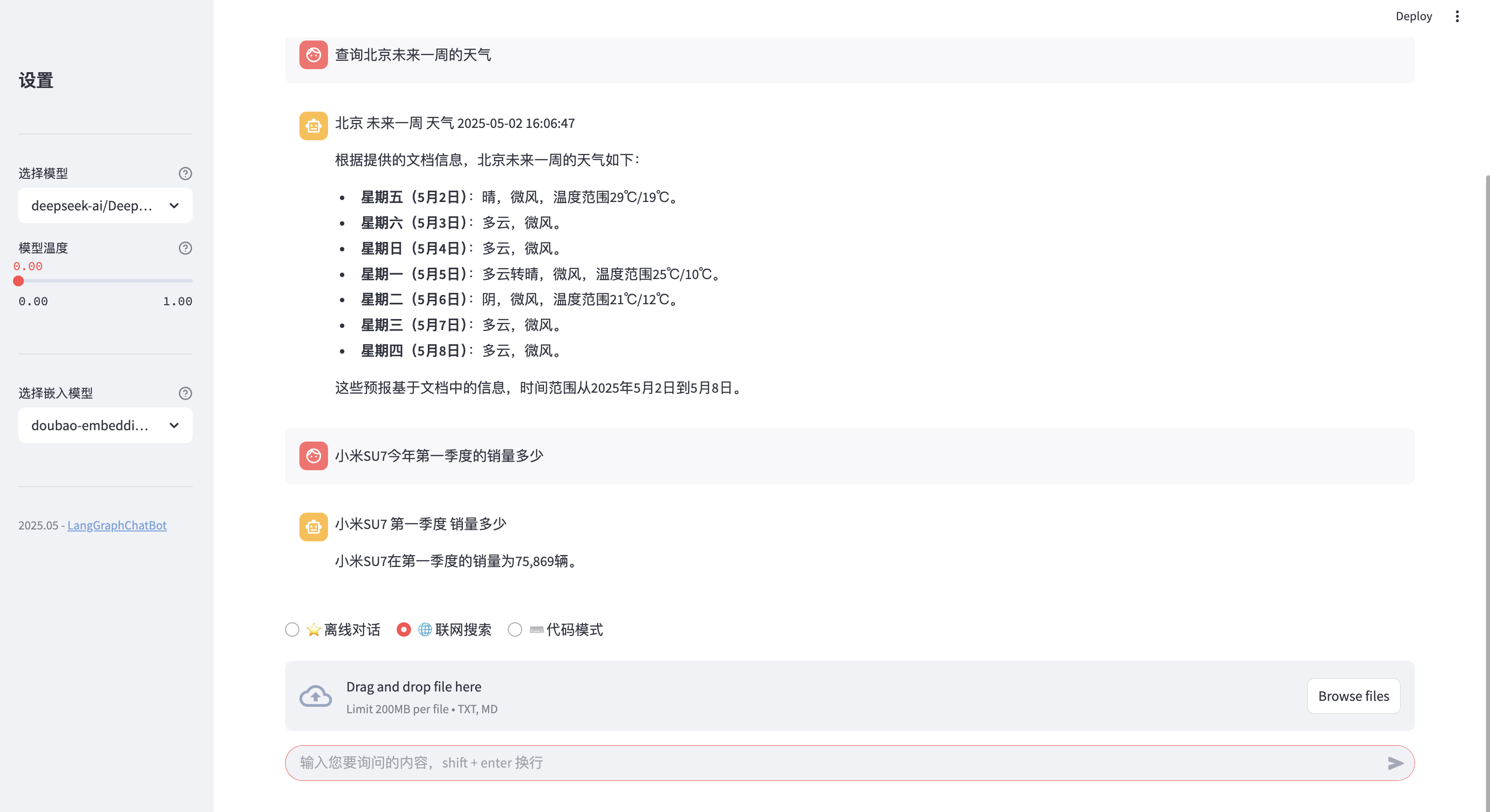Click chevron arrow in 选择嵌入模型 selector
The height and width of the screenshot is (812, 1490).
click(x=174, y=425)
